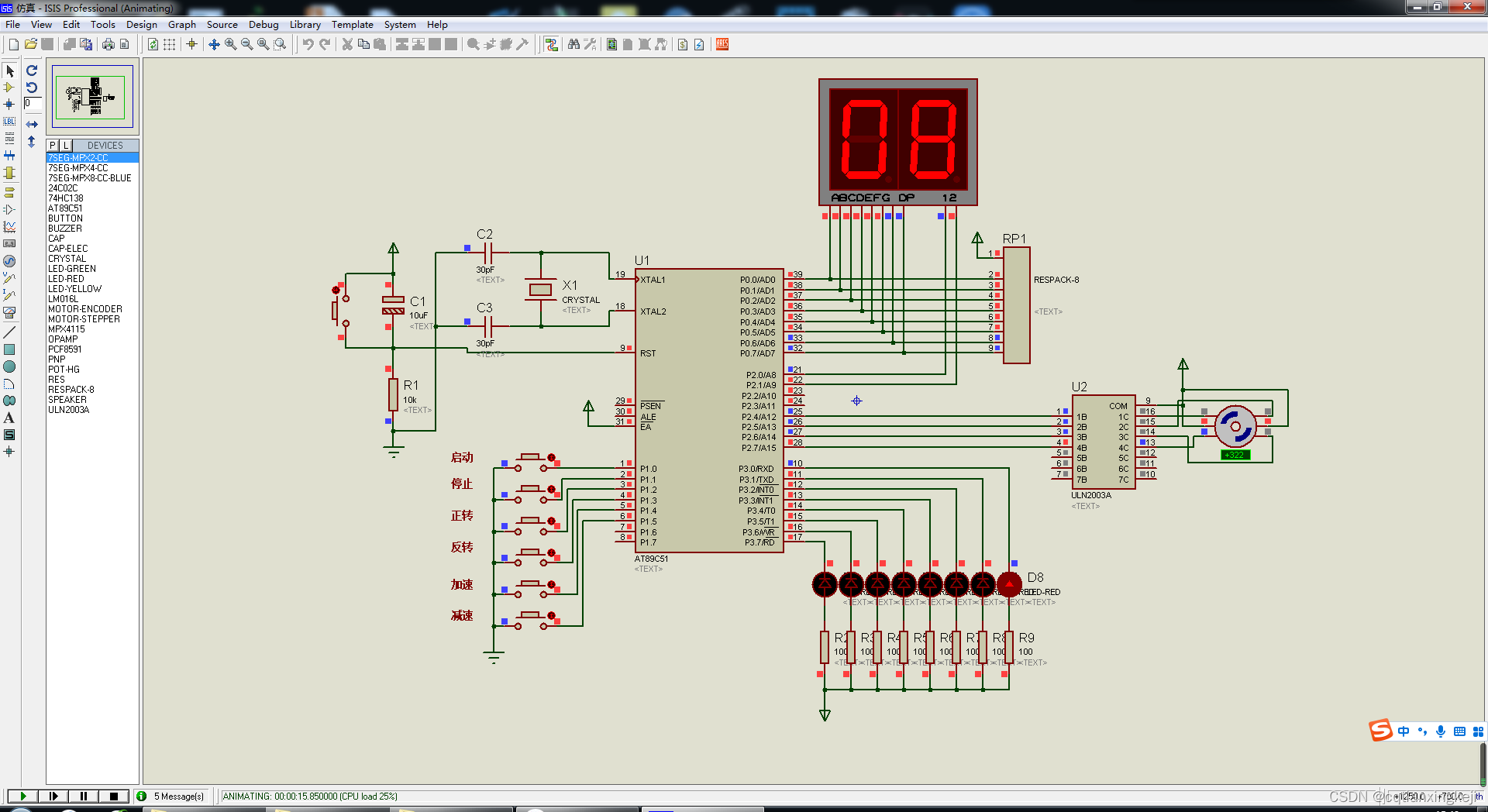Open the Virtual Instruments tool
1488x812 pixels.
pos(9,312)
